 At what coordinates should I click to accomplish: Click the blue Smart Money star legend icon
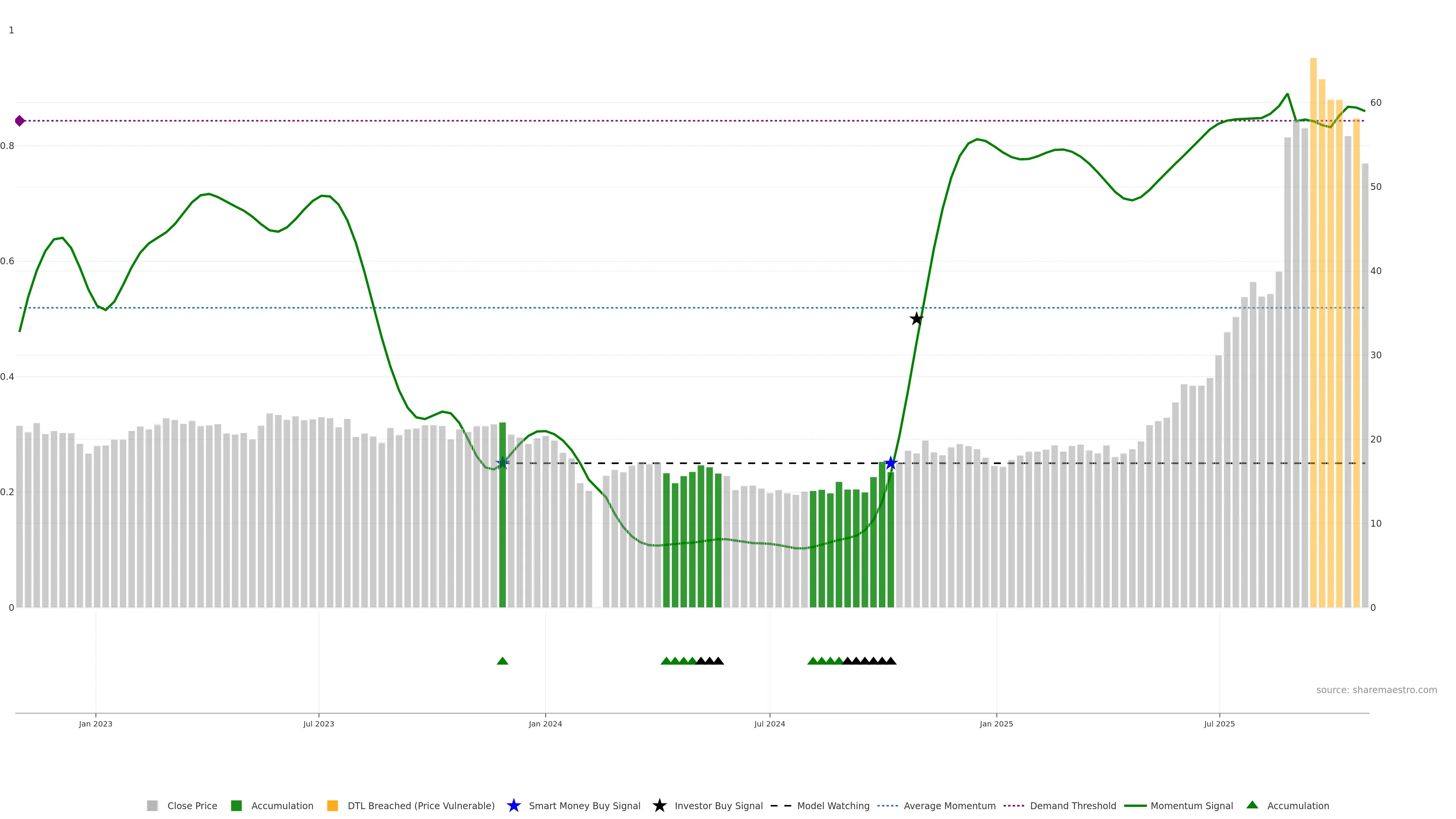point(513,805)
